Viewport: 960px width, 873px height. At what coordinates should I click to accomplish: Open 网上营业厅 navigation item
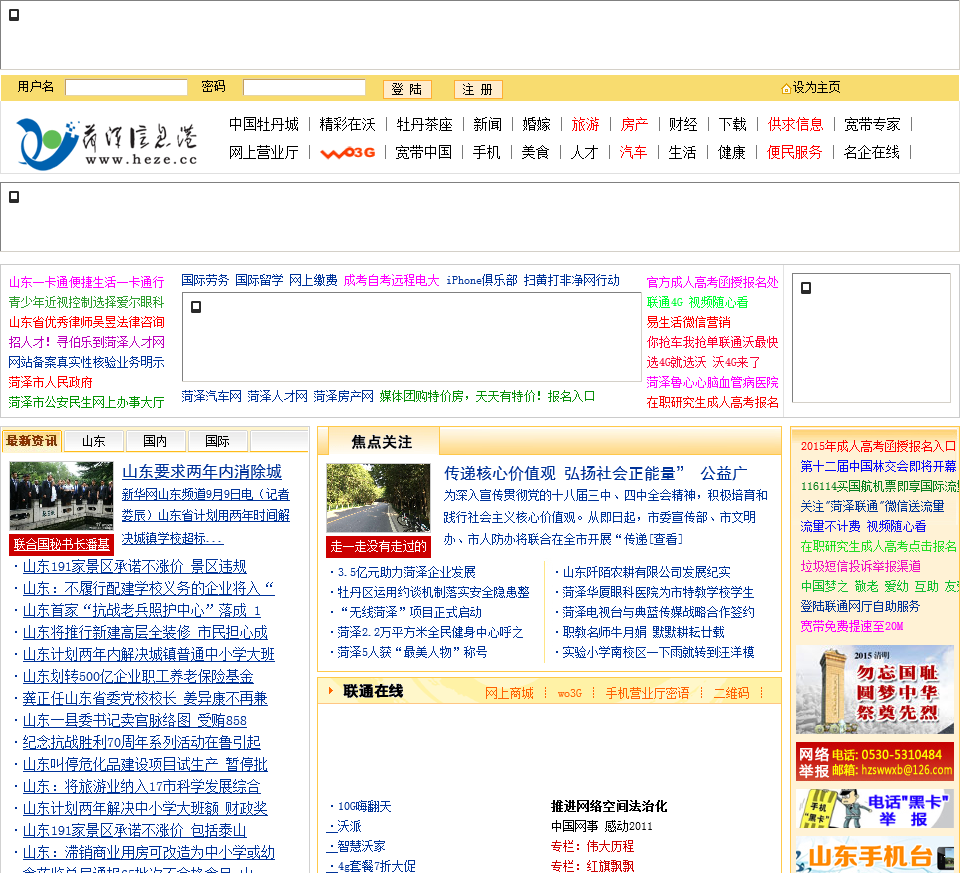coord(264,152)
